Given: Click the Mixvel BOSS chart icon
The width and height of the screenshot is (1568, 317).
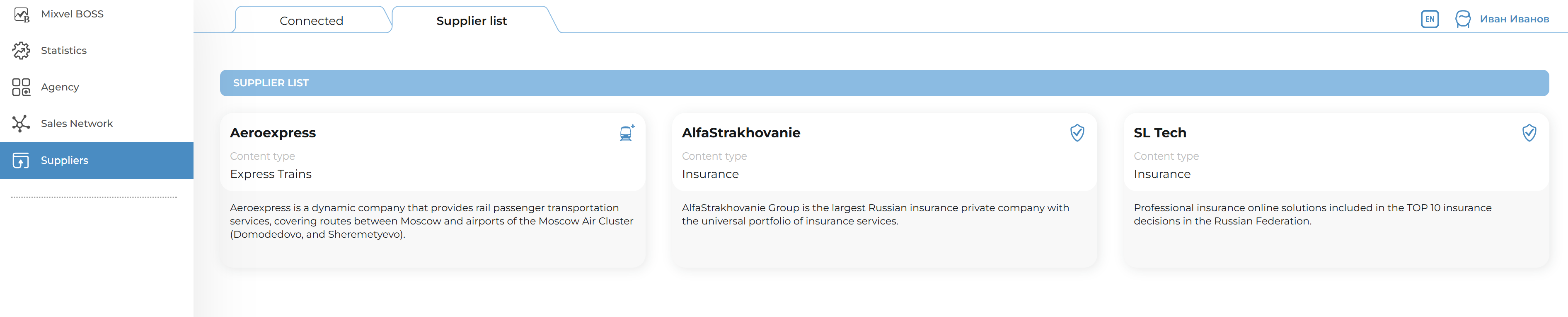Looking at the screenshot, I should (21, 15).
